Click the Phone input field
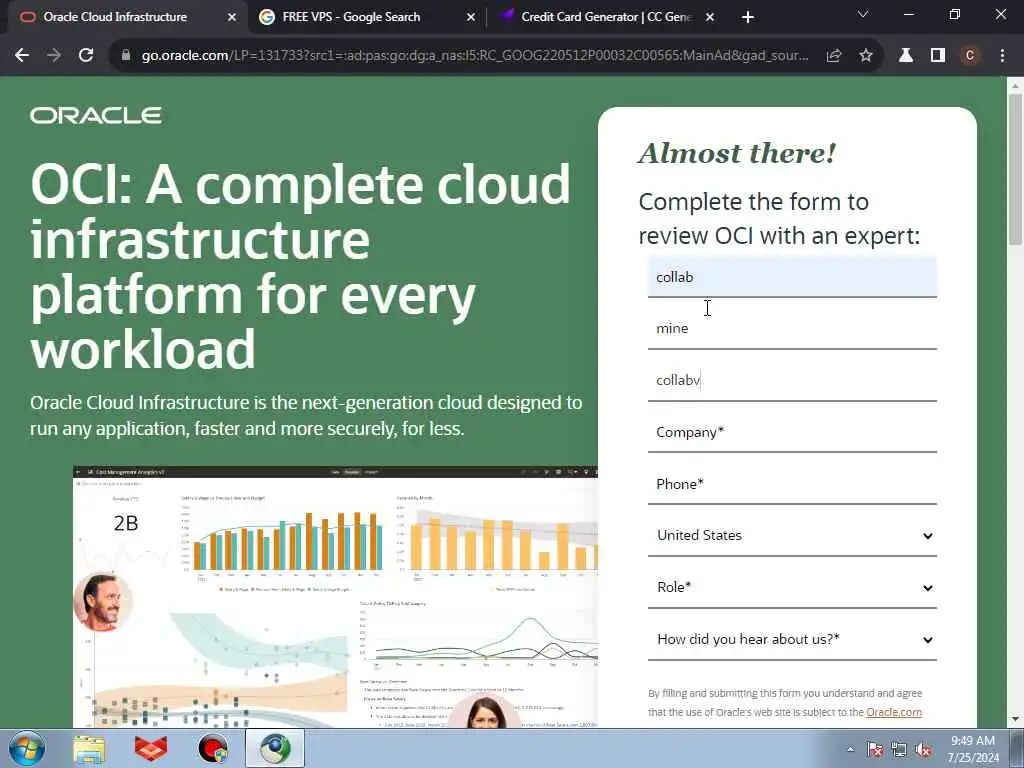 pos(792,484)
